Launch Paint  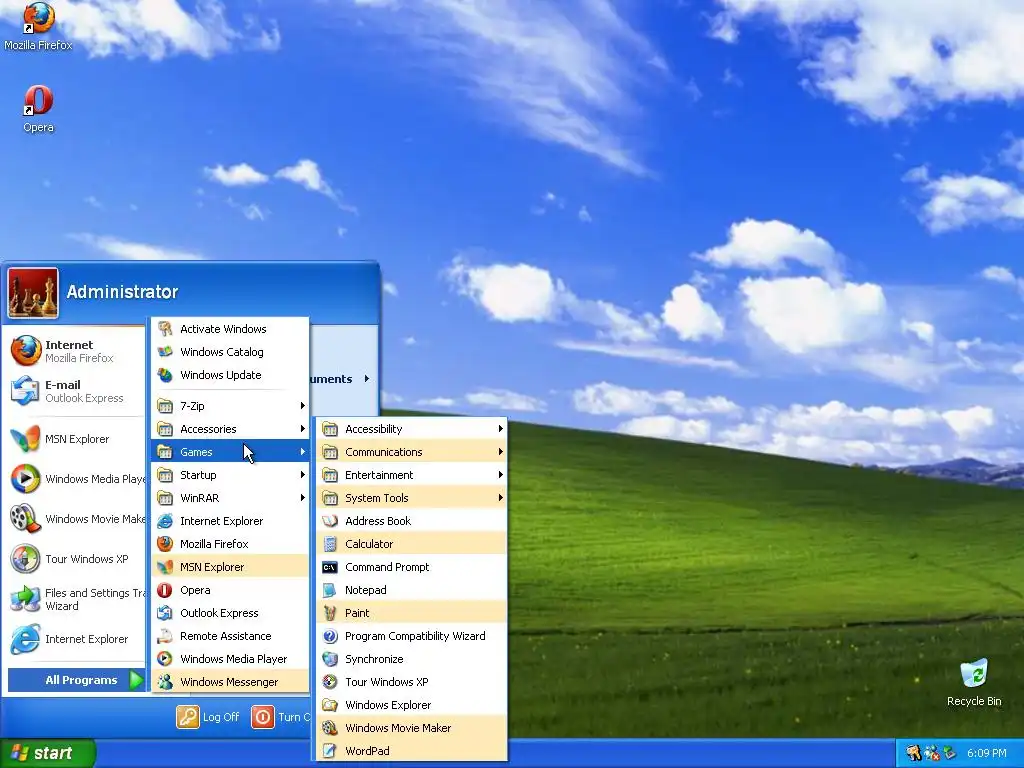(412, 613)
